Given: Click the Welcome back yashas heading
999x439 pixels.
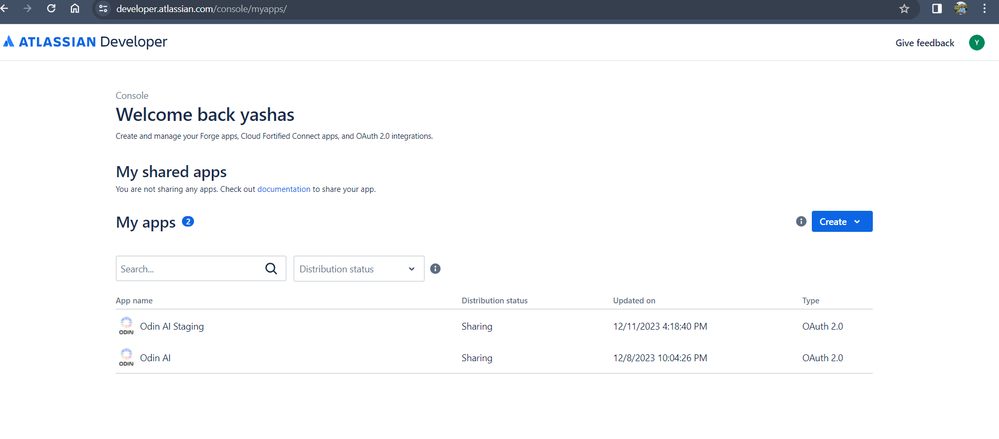Looking at the screenshot, I should (205, 115).
